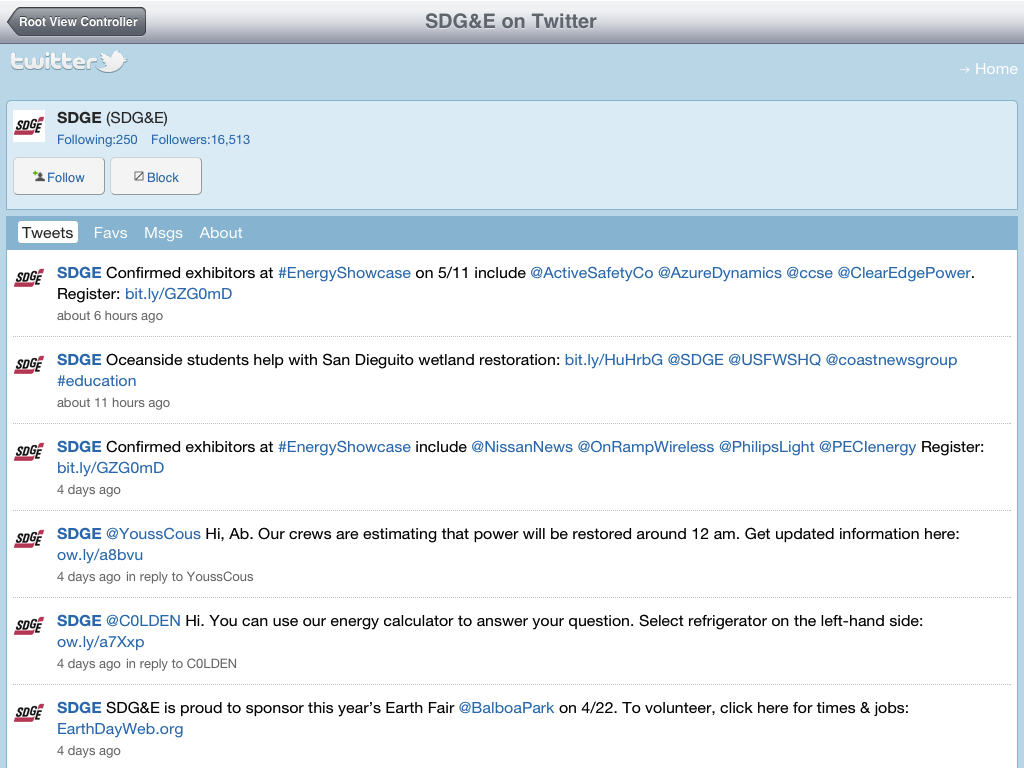Click SDGE username on the @C0LDEN reply
Image resolution: width=1024 pixels, height=768 pixels.
[79, 620]
